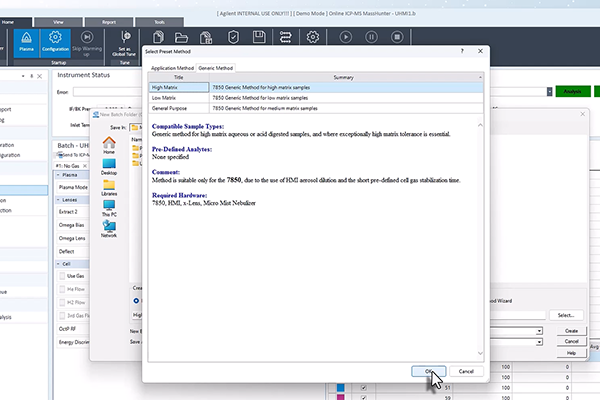The height and width of the screenshot is (400, 600).
Task: Click the stop button icon
Action: pyautogui.click(x=397, y=37)
